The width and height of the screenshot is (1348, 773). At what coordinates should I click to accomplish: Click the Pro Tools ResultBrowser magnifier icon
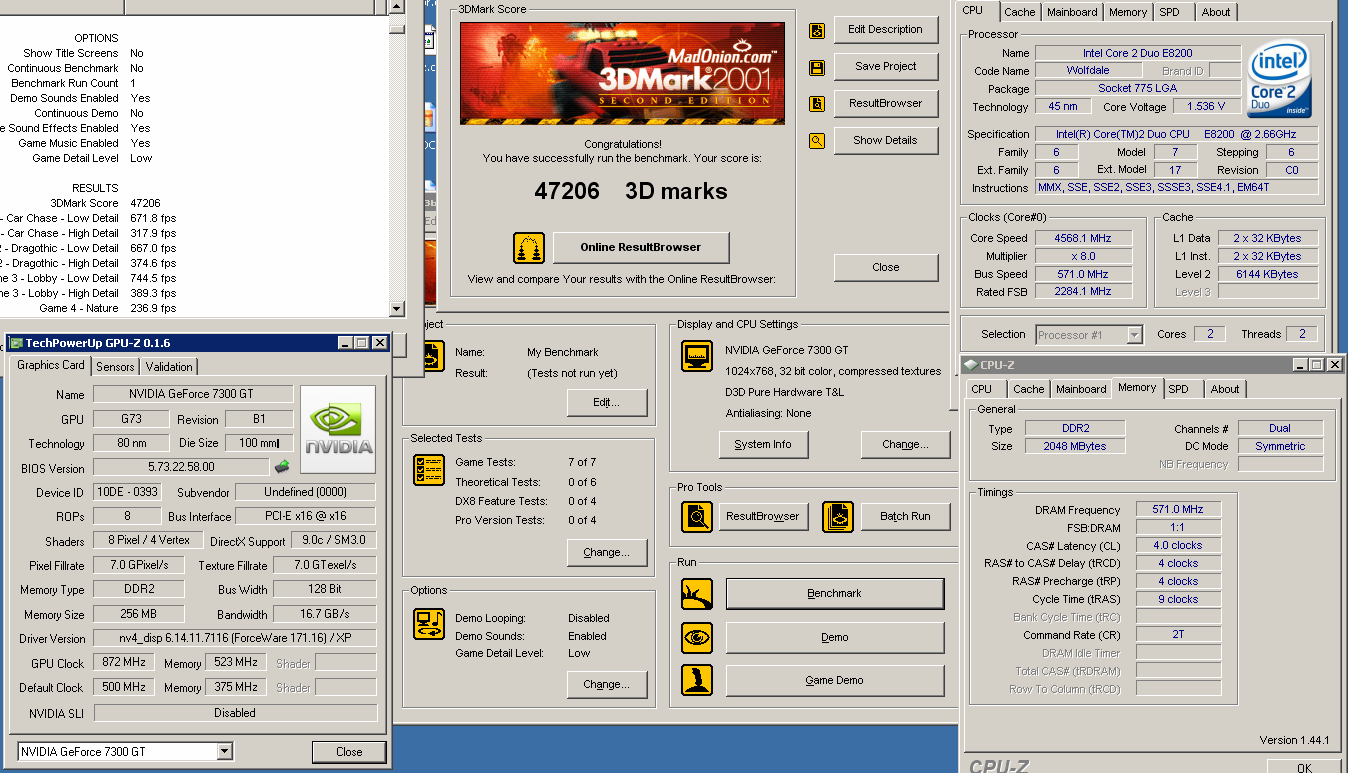tap(697, 516)
